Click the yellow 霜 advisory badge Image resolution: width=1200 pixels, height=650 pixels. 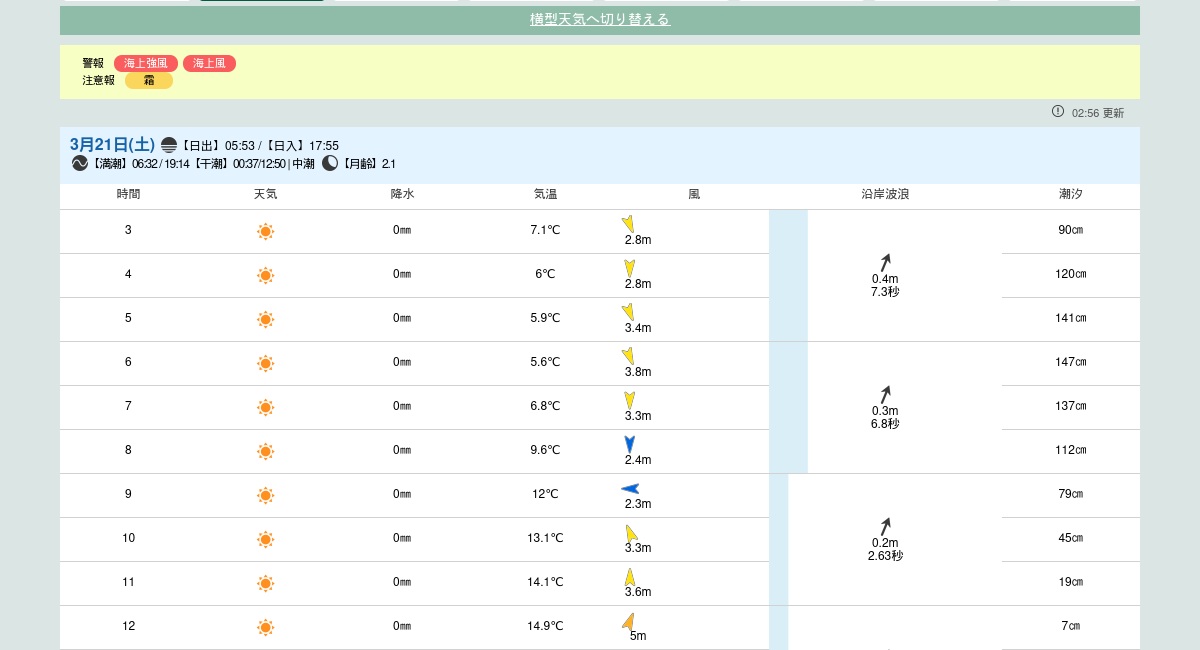point(149,80)
